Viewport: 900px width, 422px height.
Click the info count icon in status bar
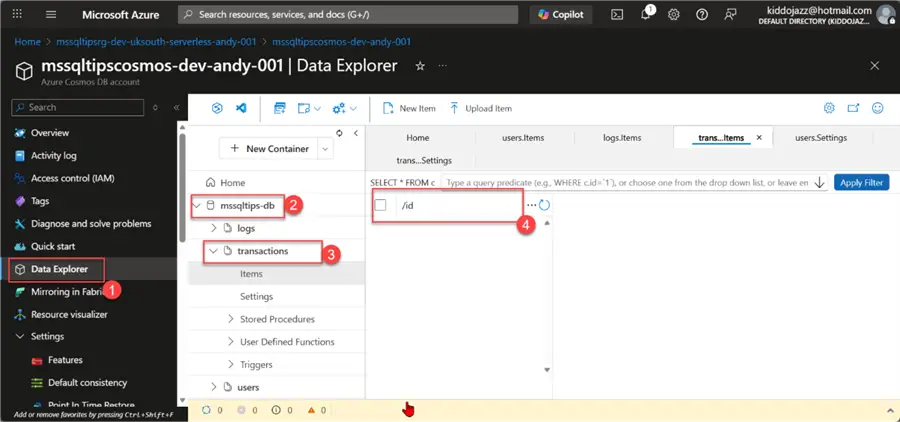pos(277,411)
